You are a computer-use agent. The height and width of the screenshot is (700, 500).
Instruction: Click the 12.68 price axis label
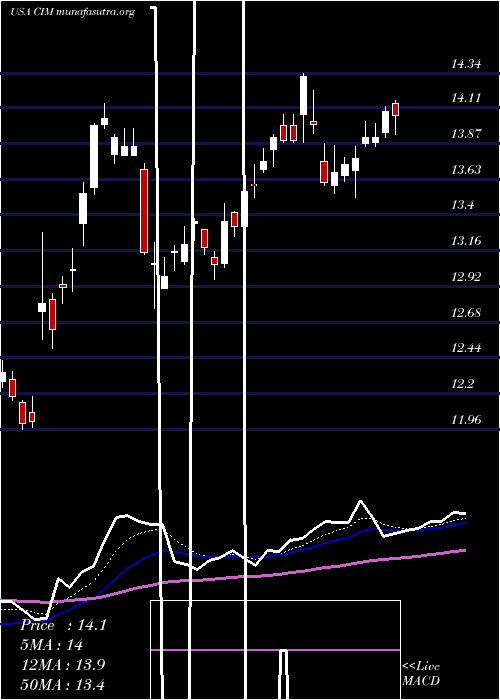[466, 312]
